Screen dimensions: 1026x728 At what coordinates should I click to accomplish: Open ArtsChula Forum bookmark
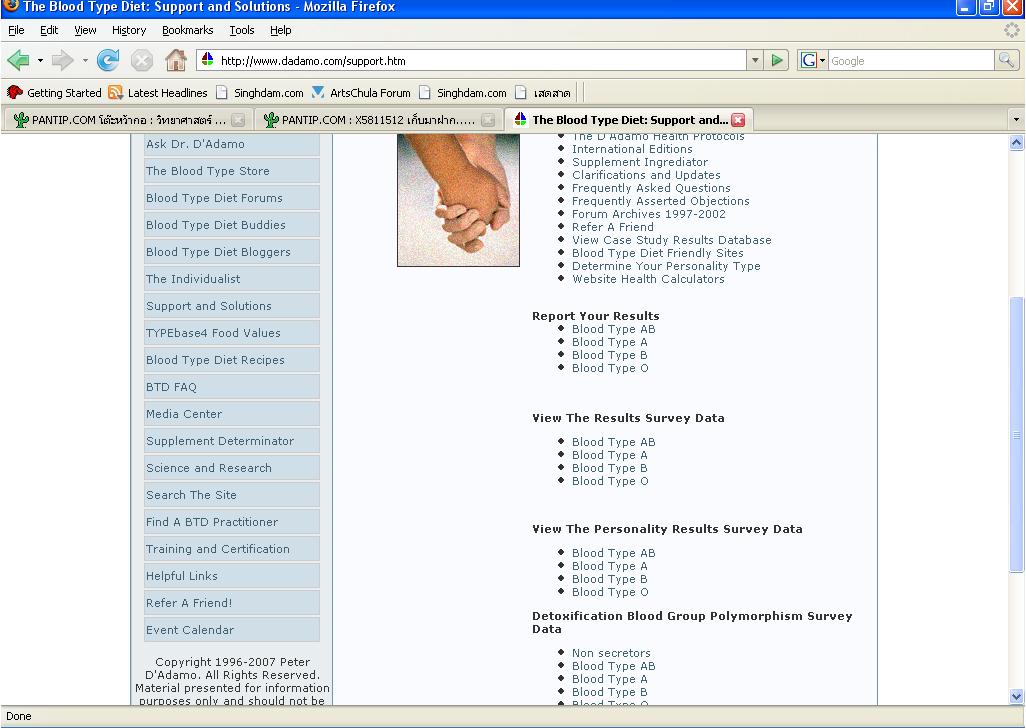361,93
